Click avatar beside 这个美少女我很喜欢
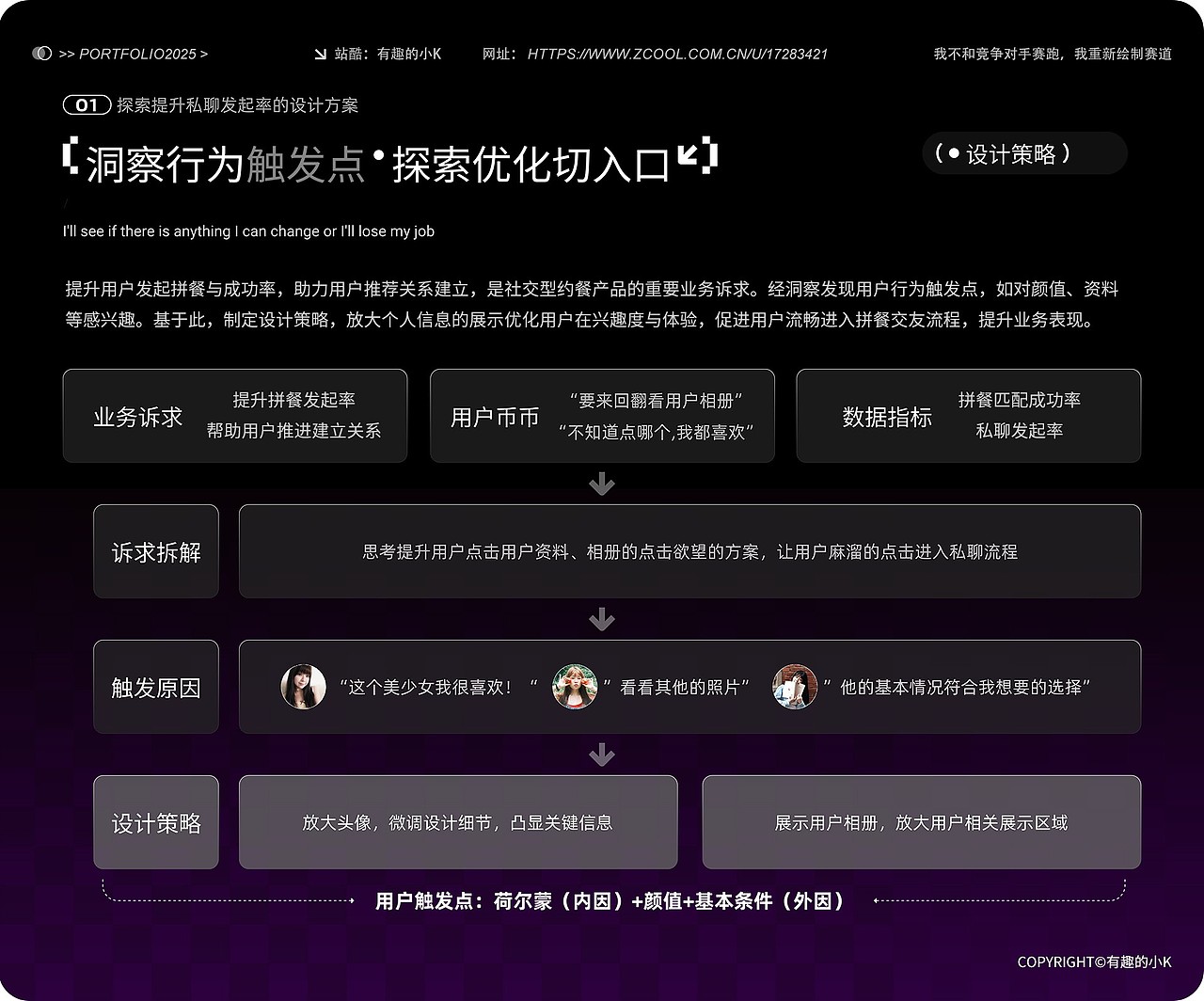Image resolution: width=1204 pixels, height=1001 pixels. 303,687
